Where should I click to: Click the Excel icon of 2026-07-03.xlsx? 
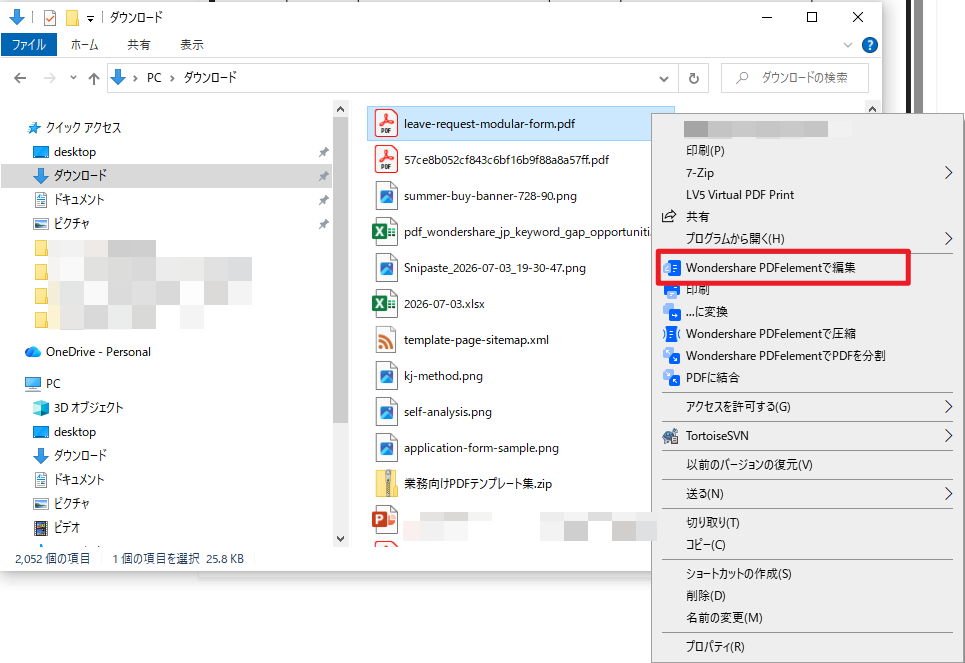click(385, 304)
